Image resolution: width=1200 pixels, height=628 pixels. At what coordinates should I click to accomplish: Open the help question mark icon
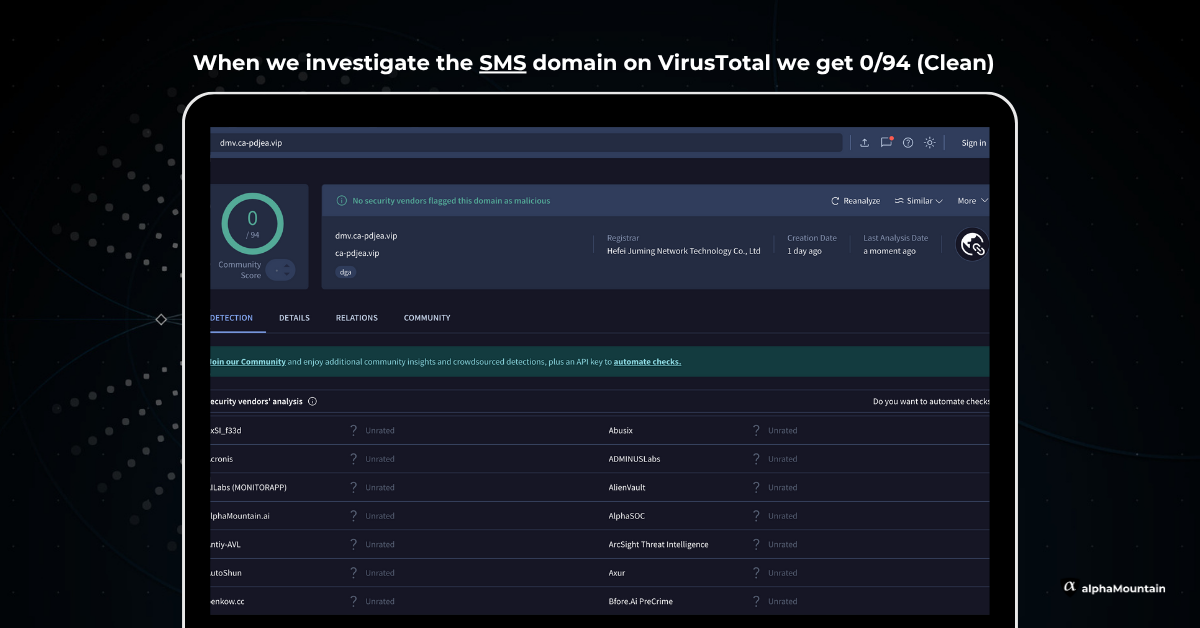[908, 143]
